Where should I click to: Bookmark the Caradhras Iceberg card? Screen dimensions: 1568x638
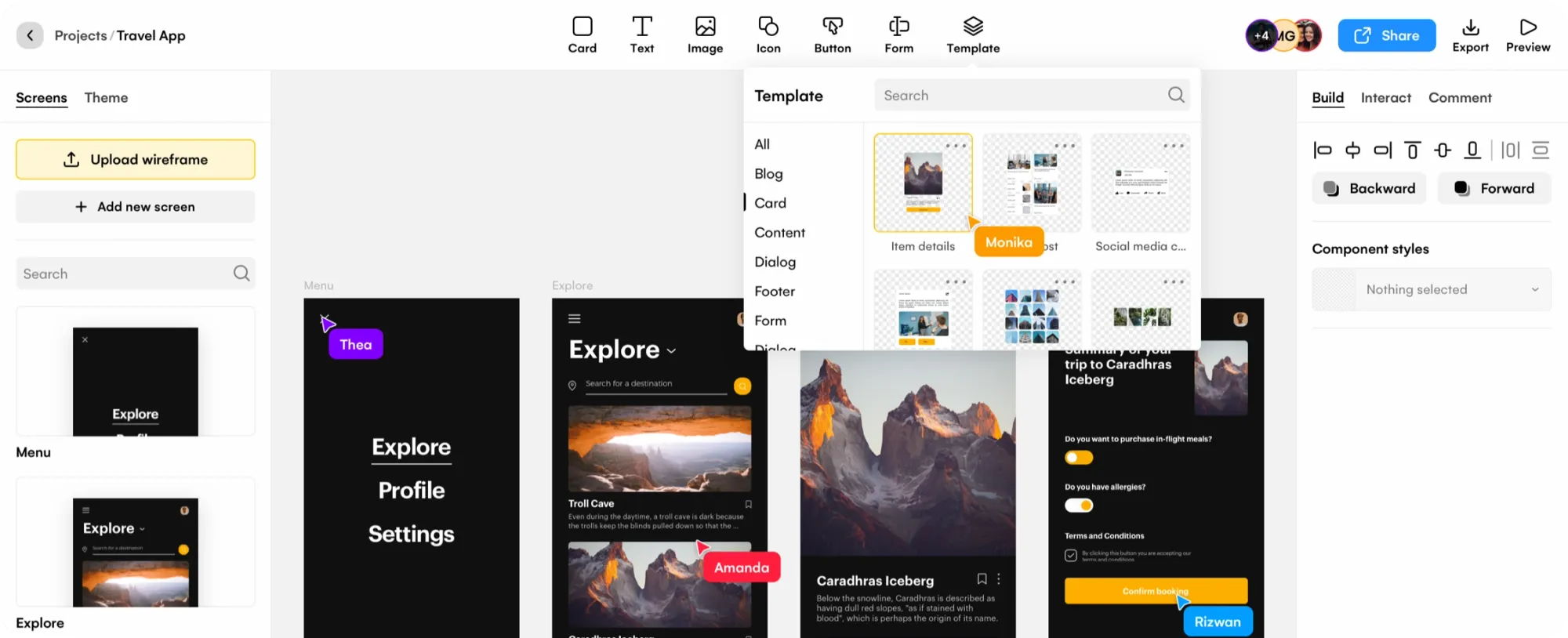tap(982, 579)
